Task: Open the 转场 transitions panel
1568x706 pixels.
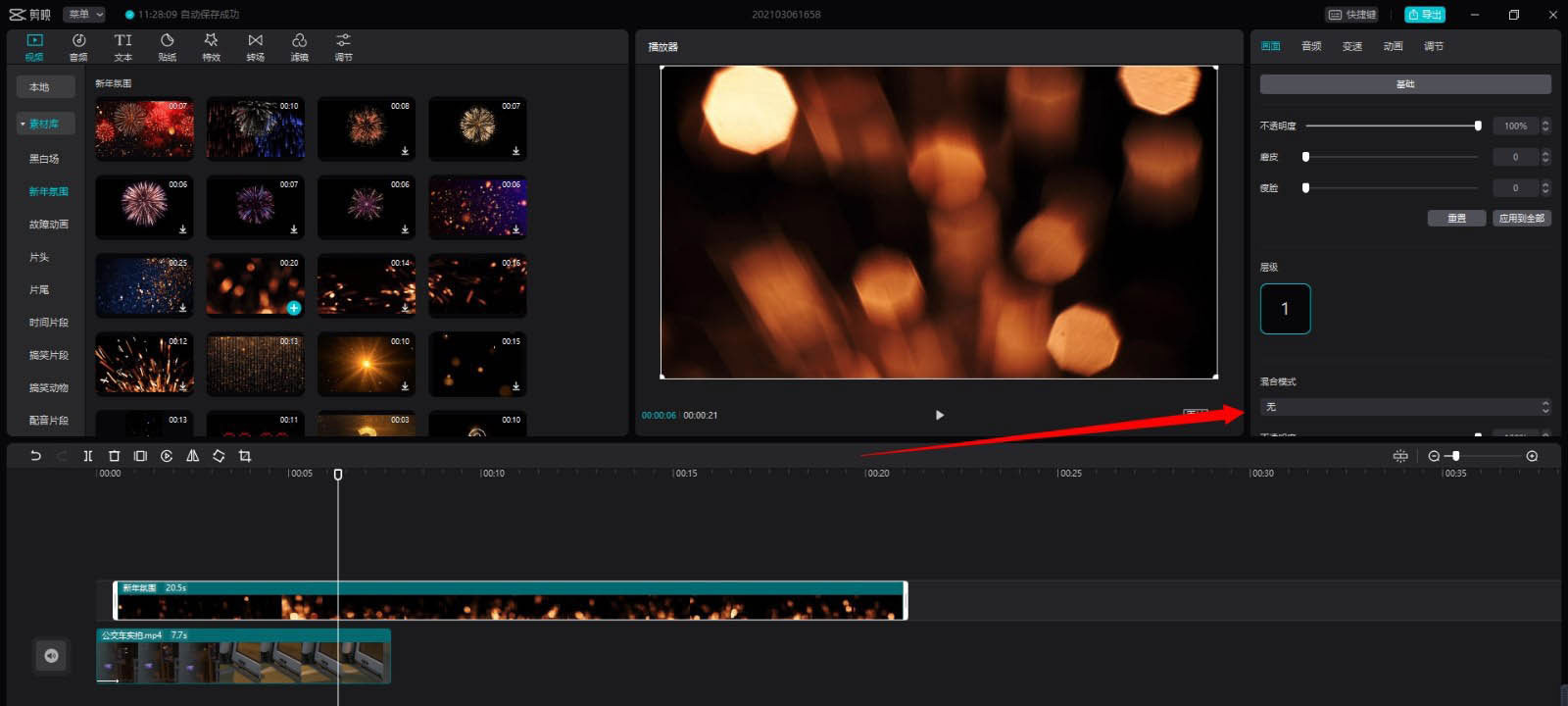Action: click(x=255, y=46)
